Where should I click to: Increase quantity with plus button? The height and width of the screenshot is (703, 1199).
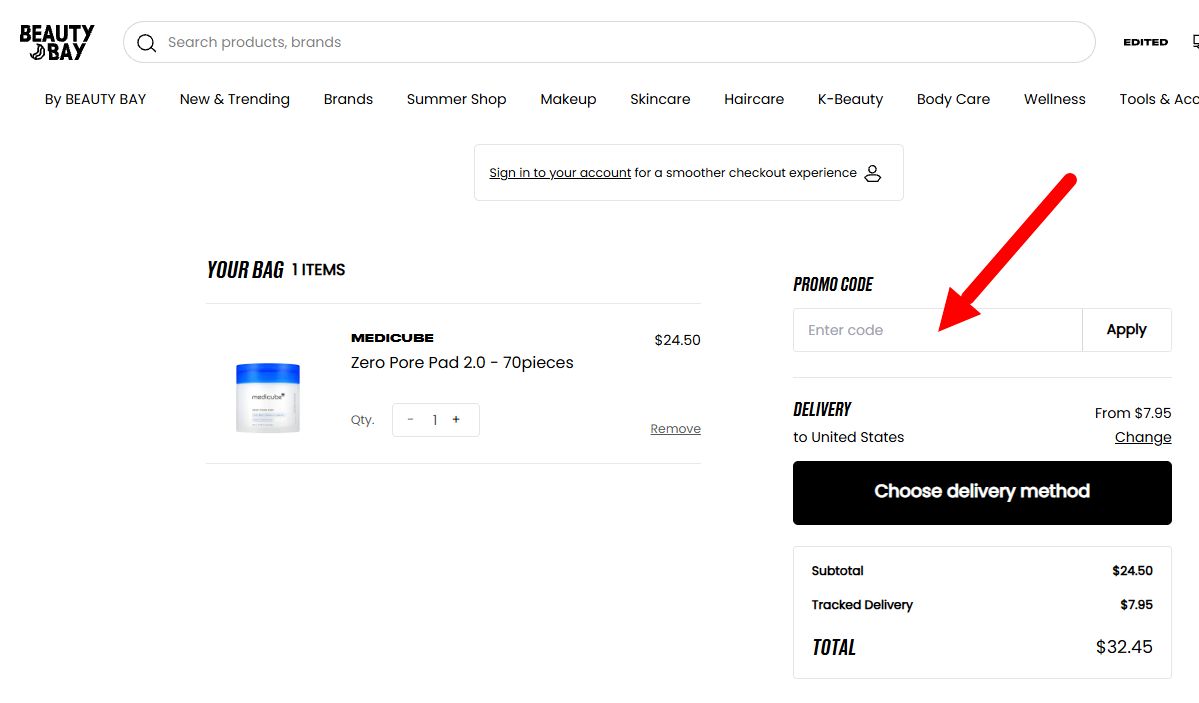(456, 420)
